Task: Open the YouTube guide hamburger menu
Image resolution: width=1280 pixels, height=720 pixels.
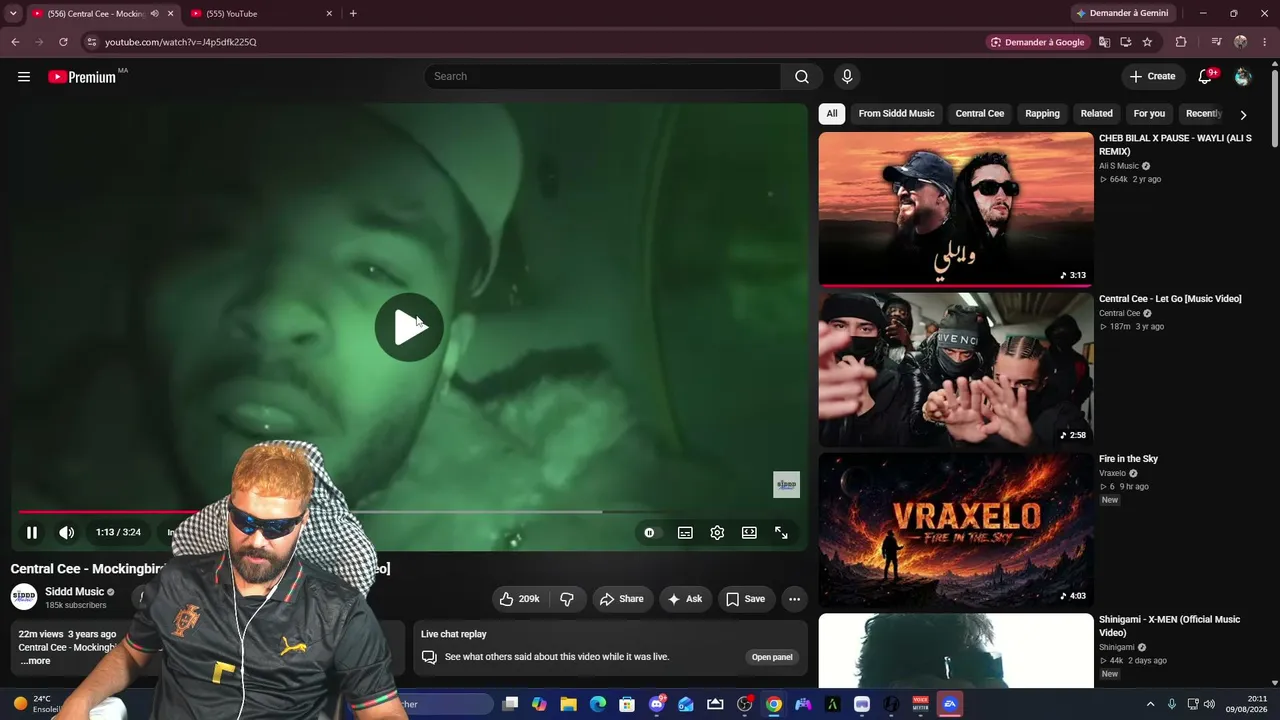Action: click(24, 77)
